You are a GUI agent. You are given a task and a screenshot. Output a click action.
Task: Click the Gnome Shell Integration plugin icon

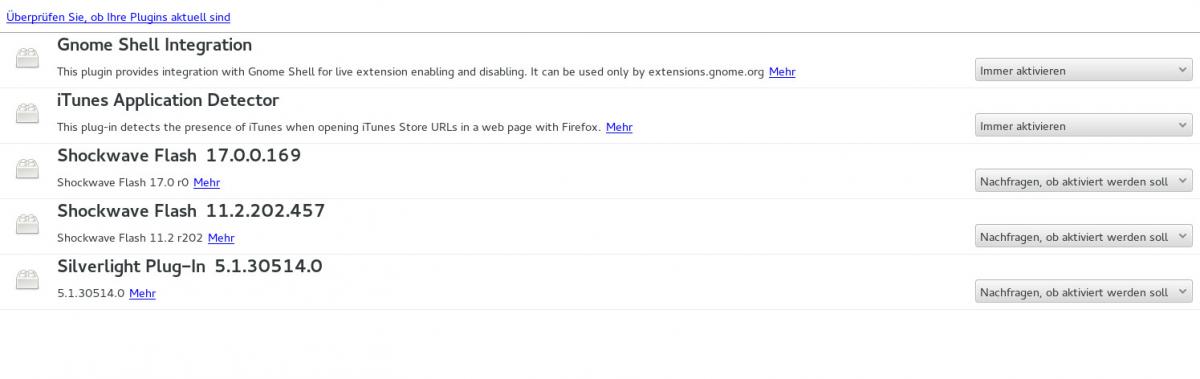pyautogui.click(x=28, y=59)
